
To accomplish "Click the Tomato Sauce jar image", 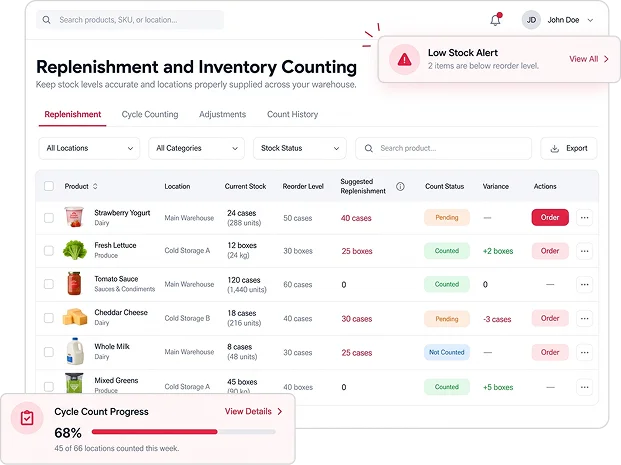I will [74, 283].
